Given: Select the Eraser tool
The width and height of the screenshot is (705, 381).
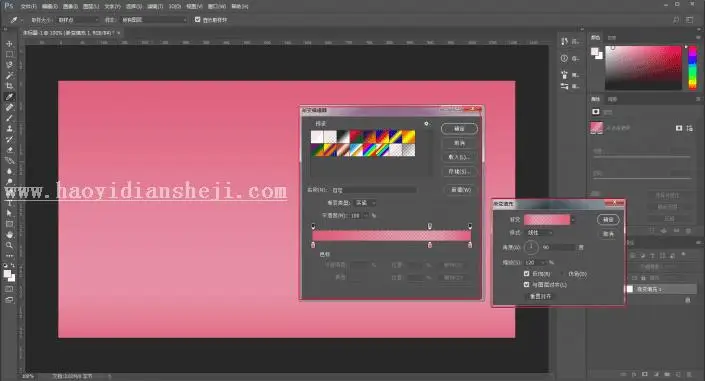Looking at the screenshot, I should point(9,150).
